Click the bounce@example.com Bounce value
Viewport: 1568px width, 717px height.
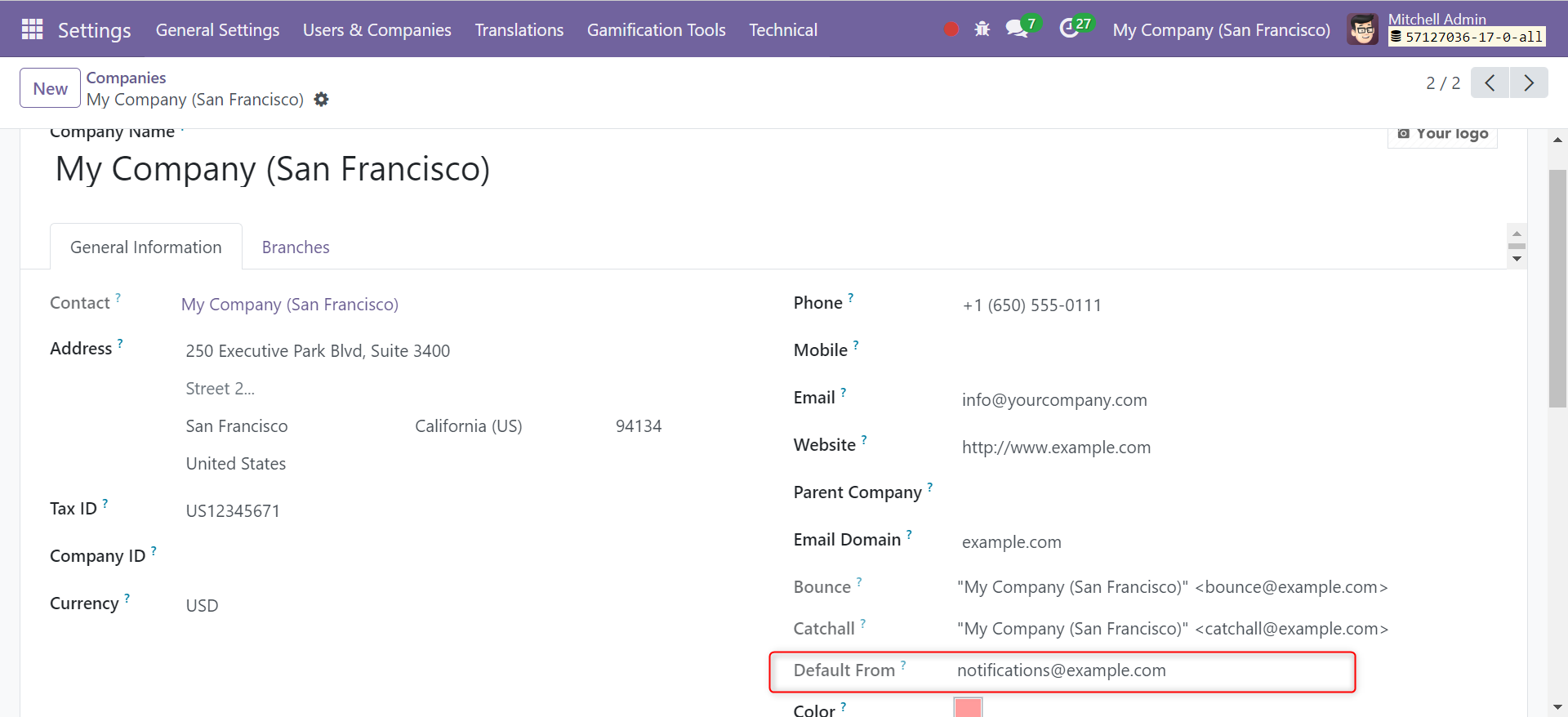[1173, 587]
